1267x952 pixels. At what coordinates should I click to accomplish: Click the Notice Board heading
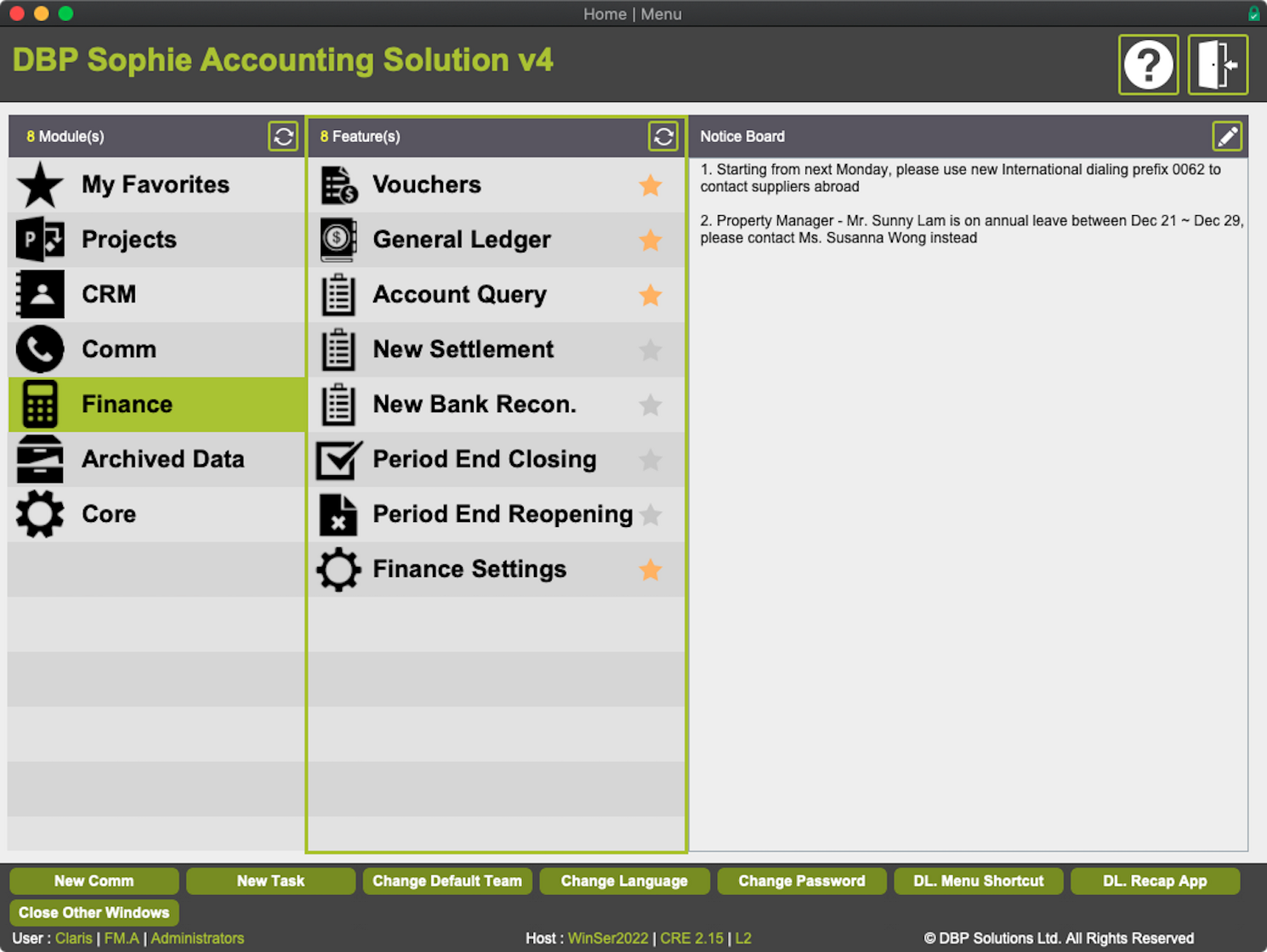pyautogui.click(x=742, y=136)
